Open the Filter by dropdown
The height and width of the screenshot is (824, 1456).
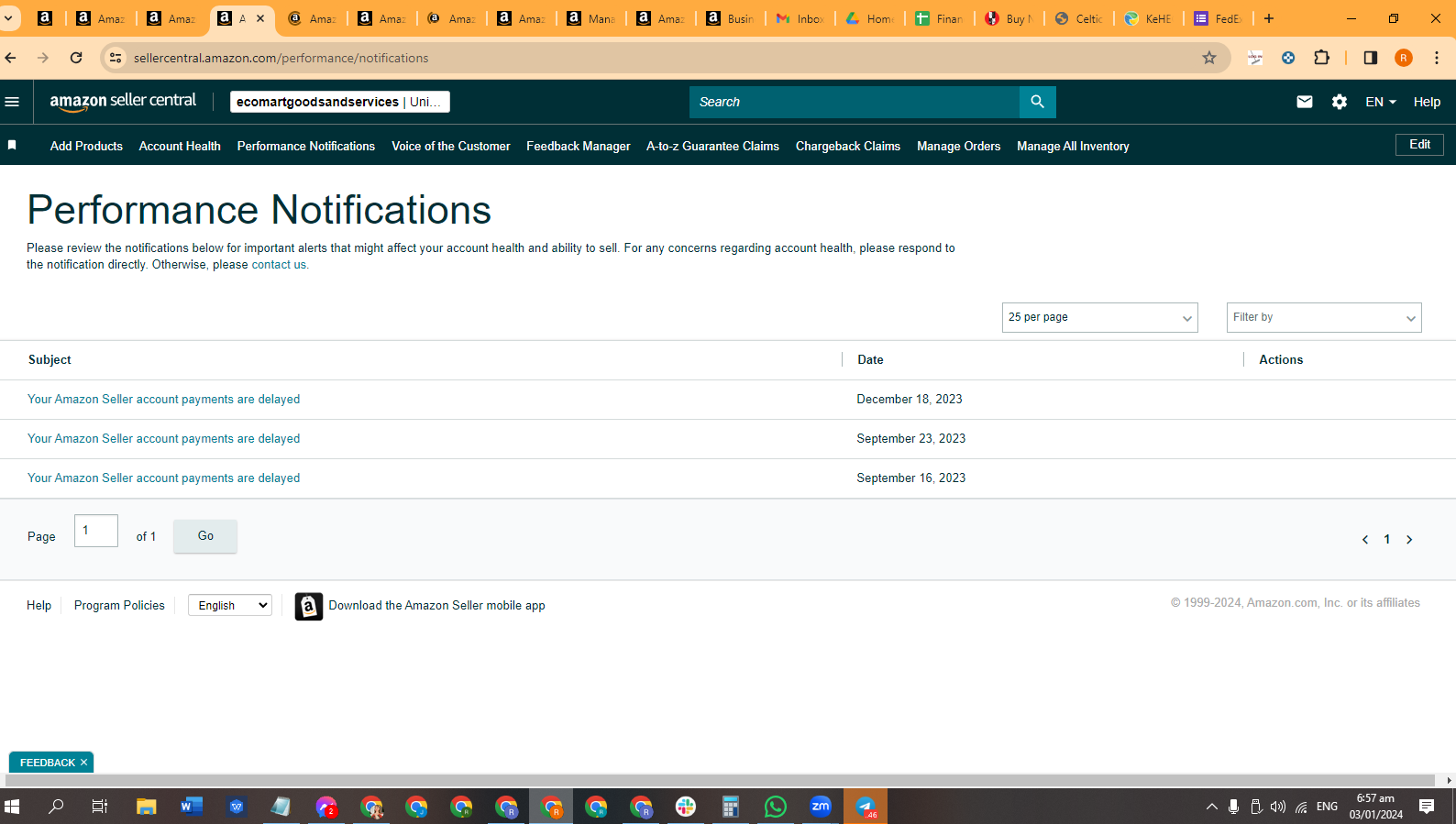click(1324, 317)
